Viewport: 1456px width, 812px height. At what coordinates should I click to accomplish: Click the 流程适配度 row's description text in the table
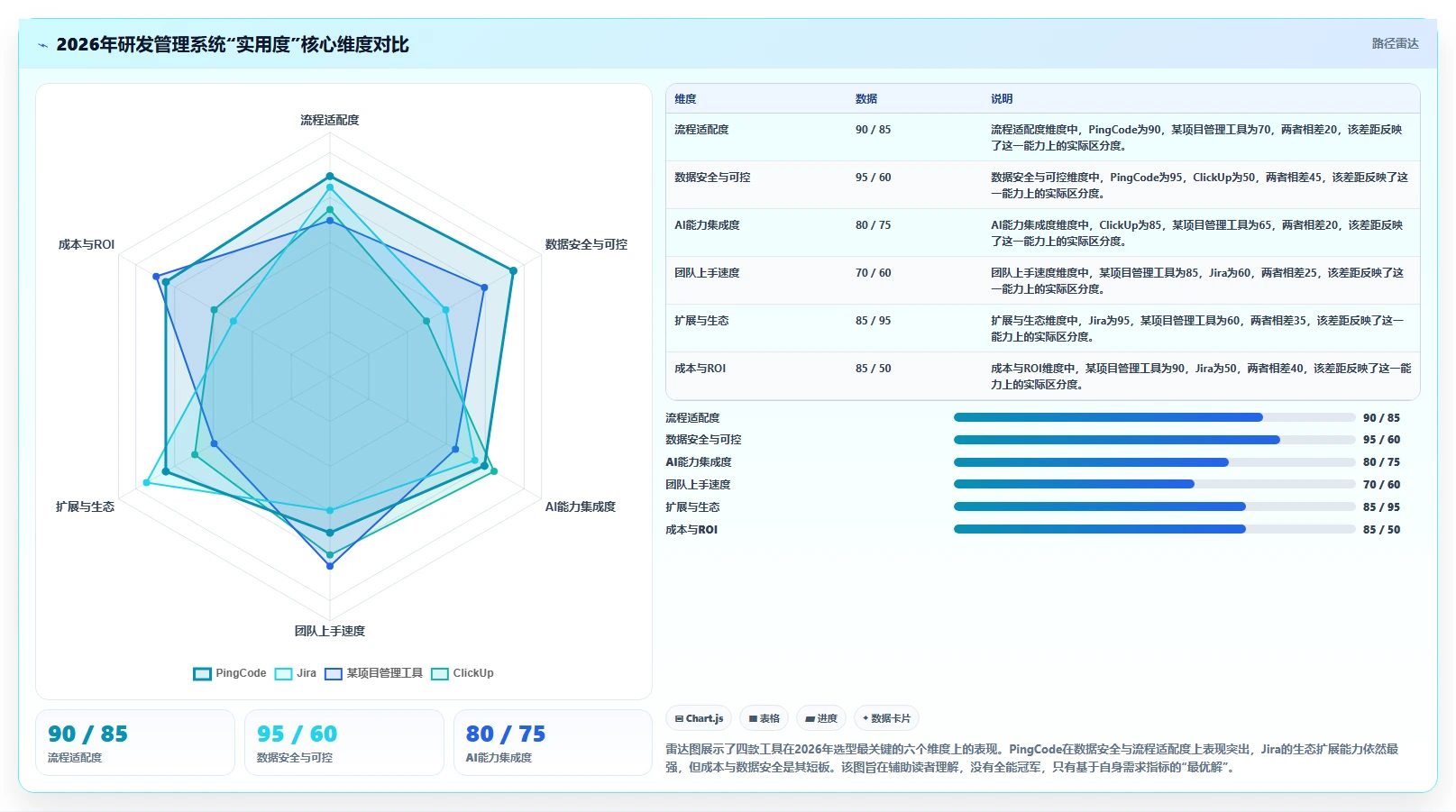pyautogui.click(x=1196, y=138)
